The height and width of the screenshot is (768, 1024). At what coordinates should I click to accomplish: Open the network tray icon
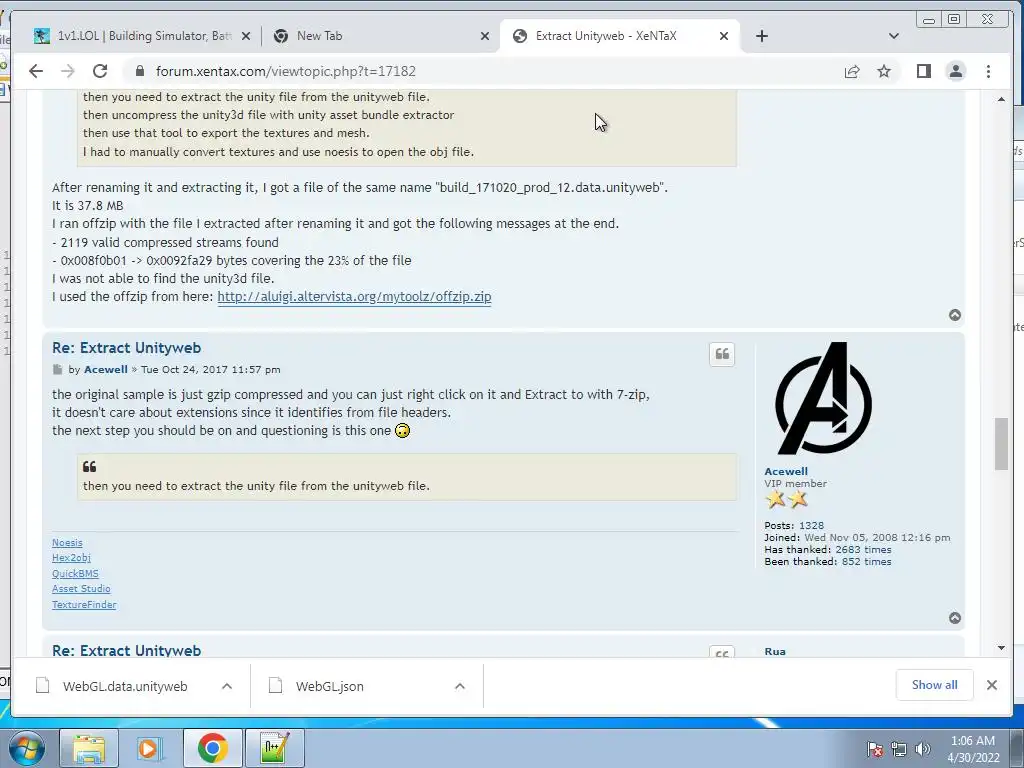(899, 750)
